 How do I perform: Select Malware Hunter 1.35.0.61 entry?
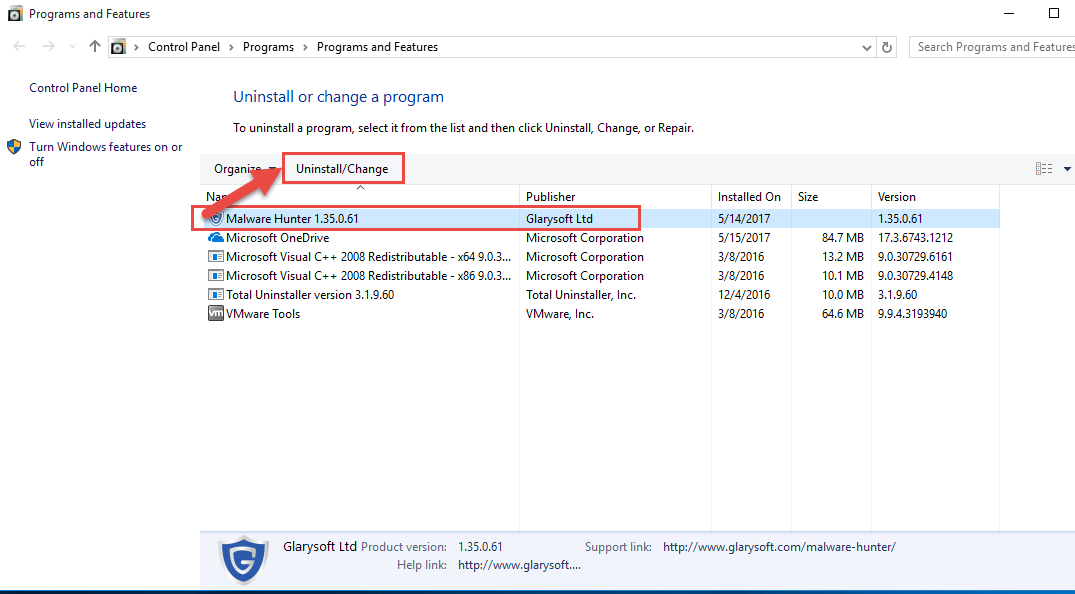pyautogui.click(x=291, y=219)
